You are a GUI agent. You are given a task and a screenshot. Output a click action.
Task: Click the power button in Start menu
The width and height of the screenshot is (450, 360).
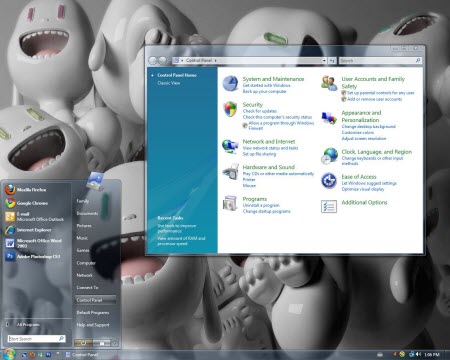click(x=83, y=343)
